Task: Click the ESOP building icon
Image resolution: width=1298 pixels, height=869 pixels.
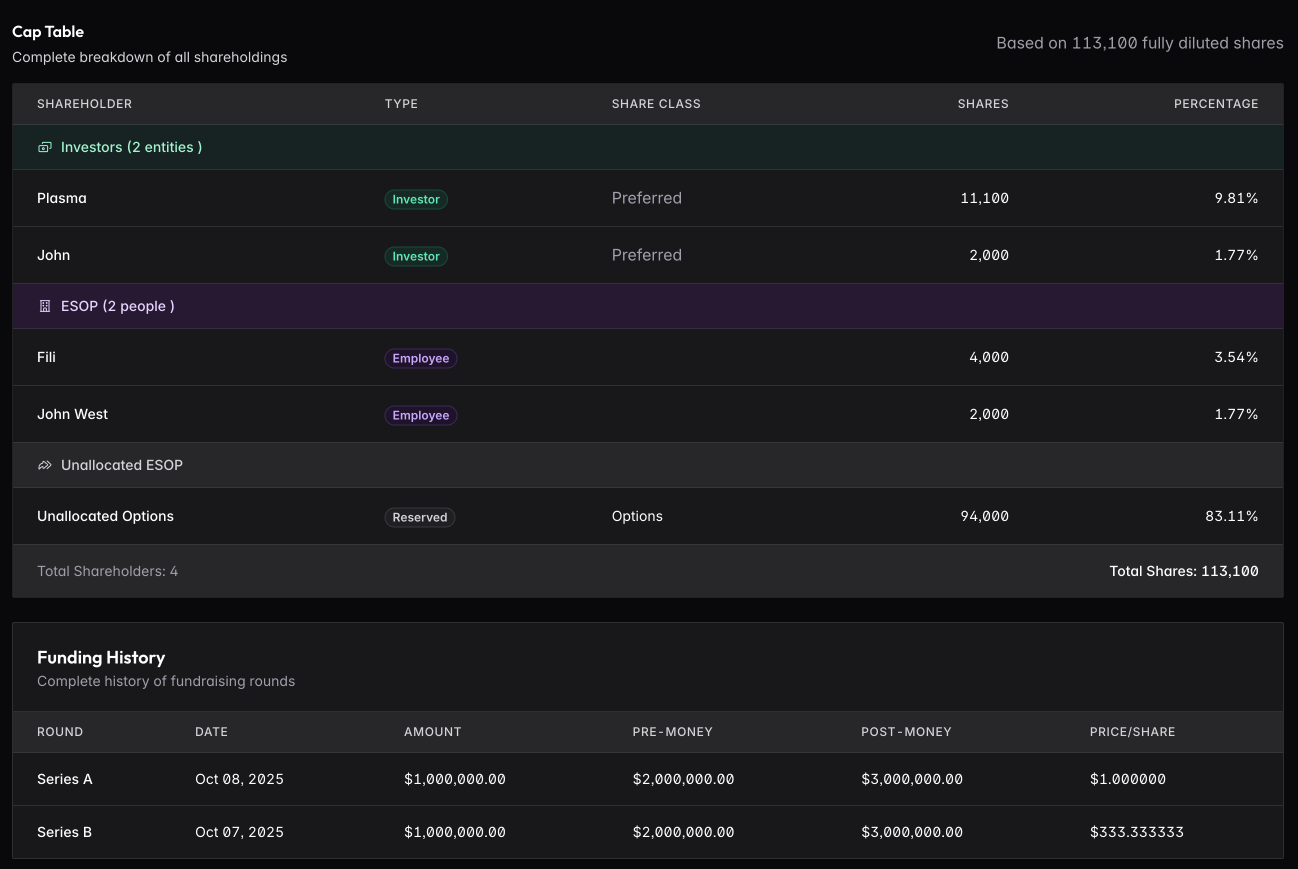Action: click(44, 307)
